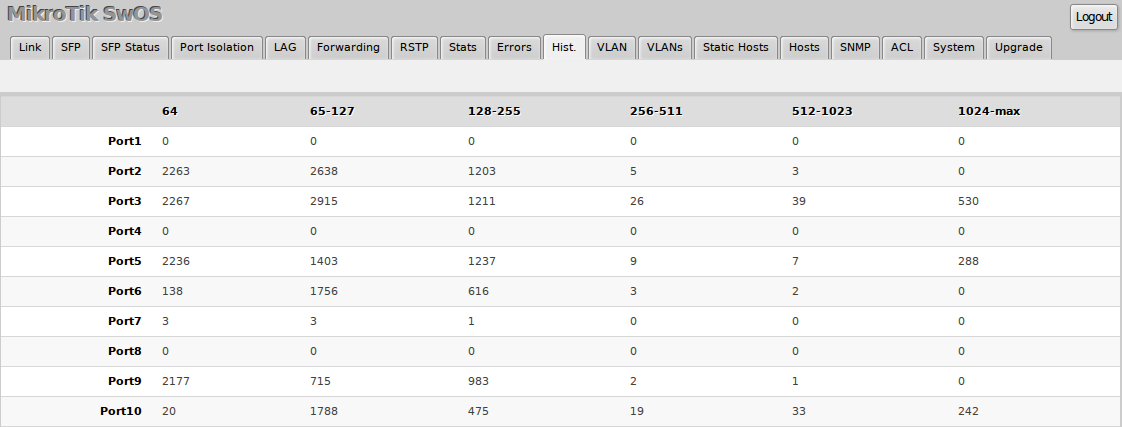Screen dimensions: 1122x427
Task: Open the Link tab
Action: [x=30, y=47]
